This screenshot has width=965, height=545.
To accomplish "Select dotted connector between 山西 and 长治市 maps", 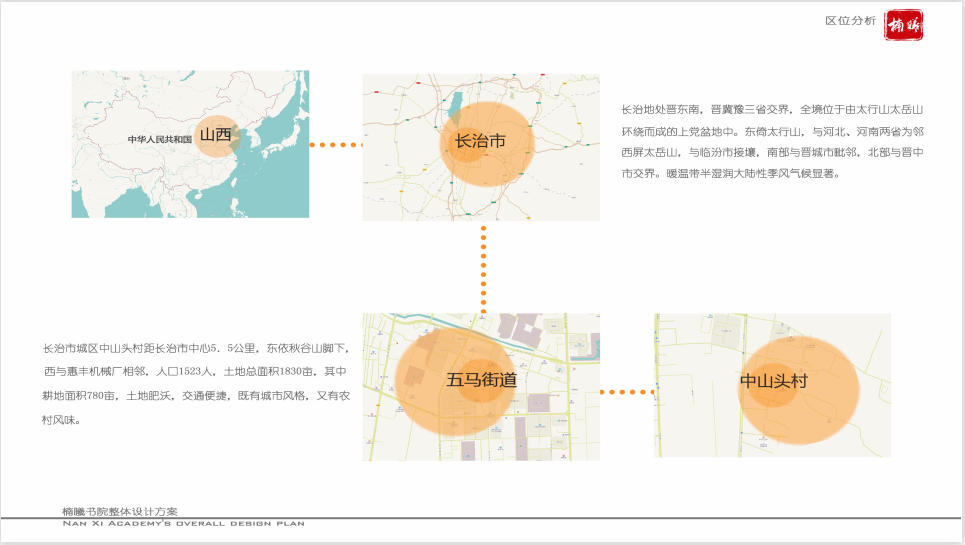I will (x=335, y=145).
